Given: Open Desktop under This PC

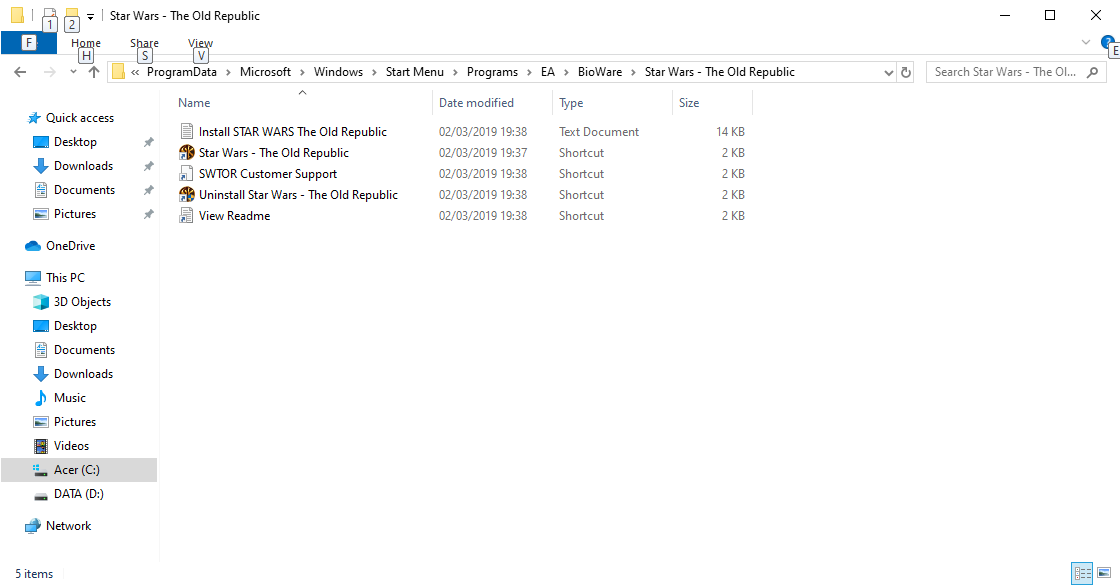Looking at the screenshot, I should 75,326.
